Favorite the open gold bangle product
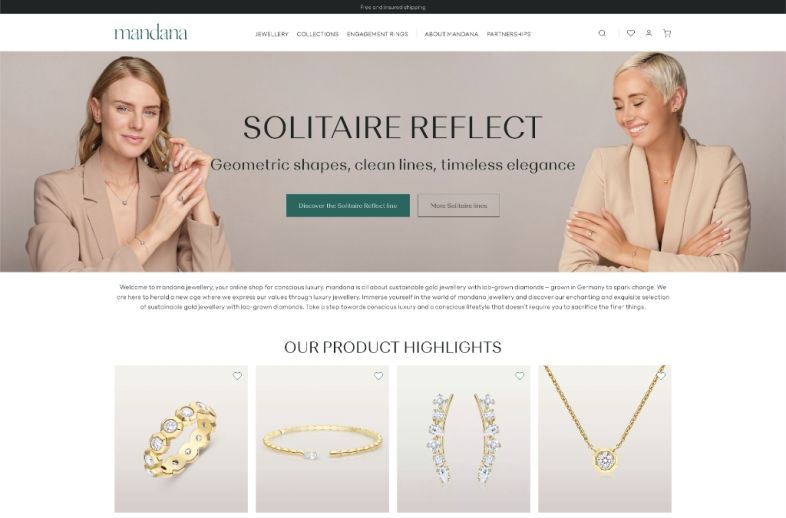This screenshot has height=518, width=786. tap(378, 376)
